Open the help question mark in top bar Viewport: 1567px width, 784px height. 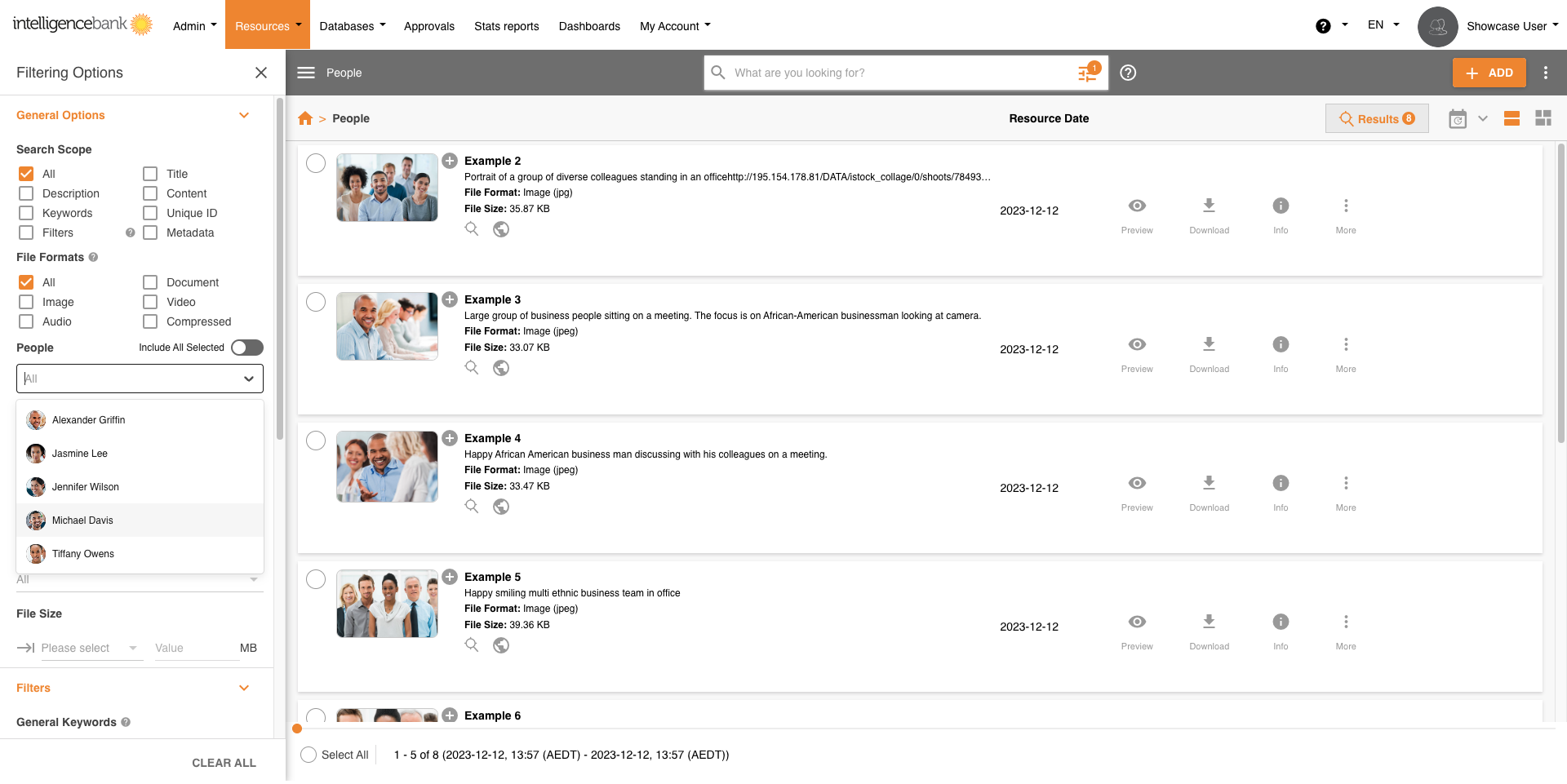pyautogui.click(x=1323, y=26)
